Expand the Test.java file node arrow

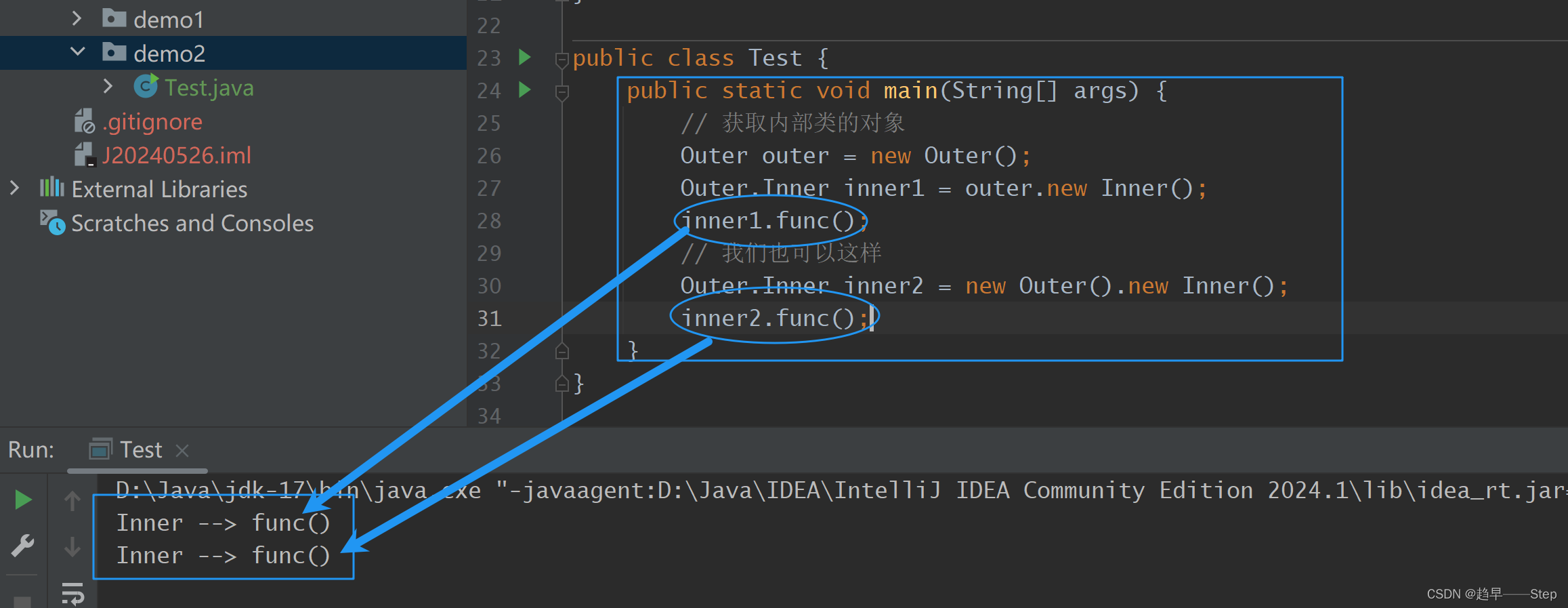coord(108,86)
